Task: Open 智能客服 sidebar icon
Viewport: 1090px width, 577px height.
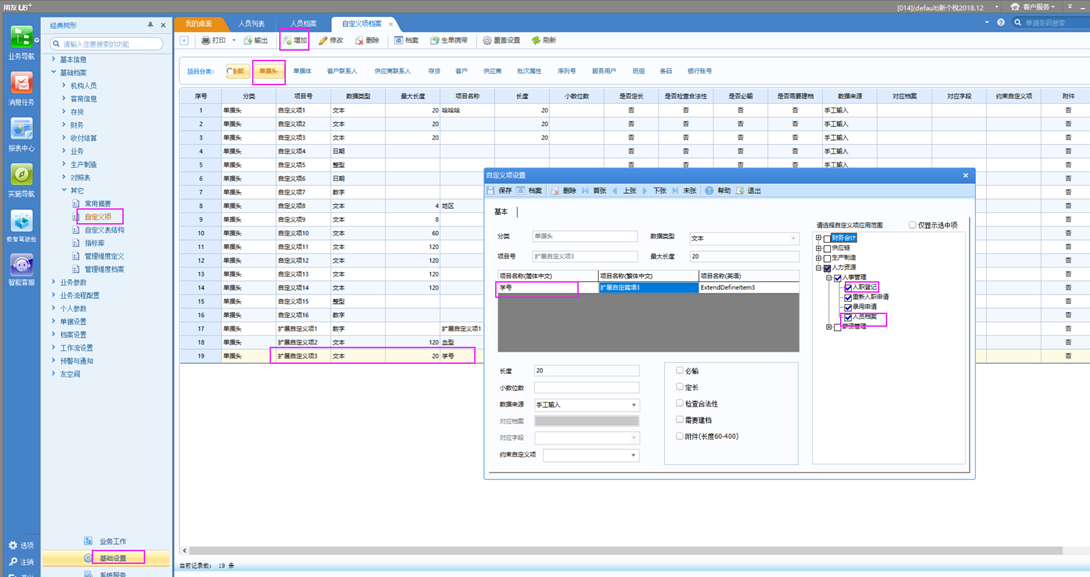Action: [x=21, y=270]
